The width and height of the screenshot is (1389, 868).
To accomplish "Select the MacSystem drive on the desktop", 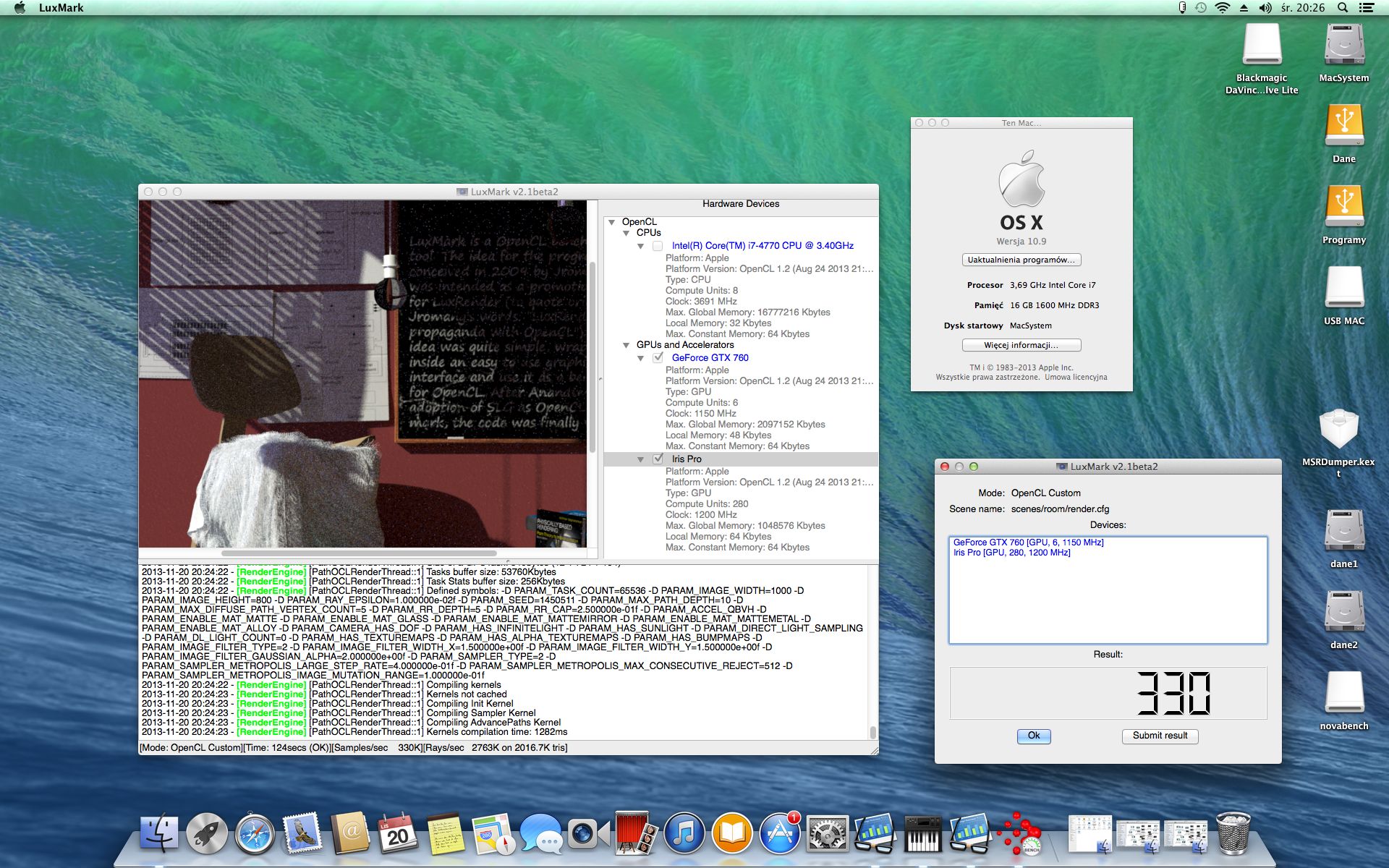I will click(1344, 53).
